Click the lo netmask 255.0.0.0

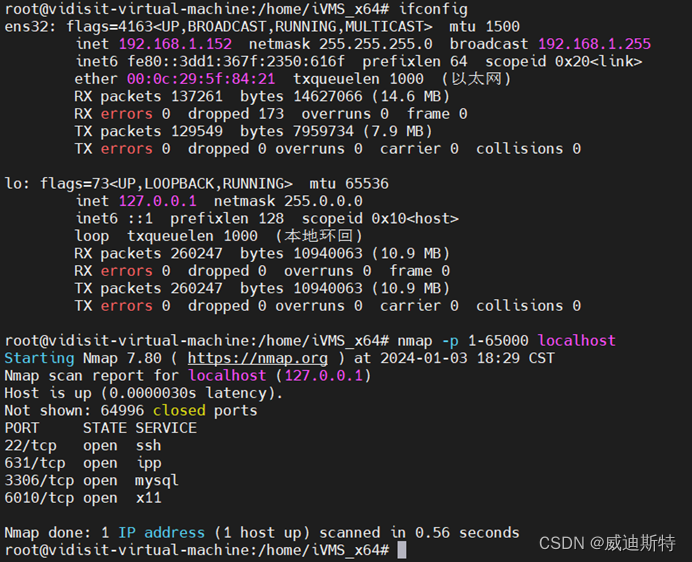click(323, 201)
